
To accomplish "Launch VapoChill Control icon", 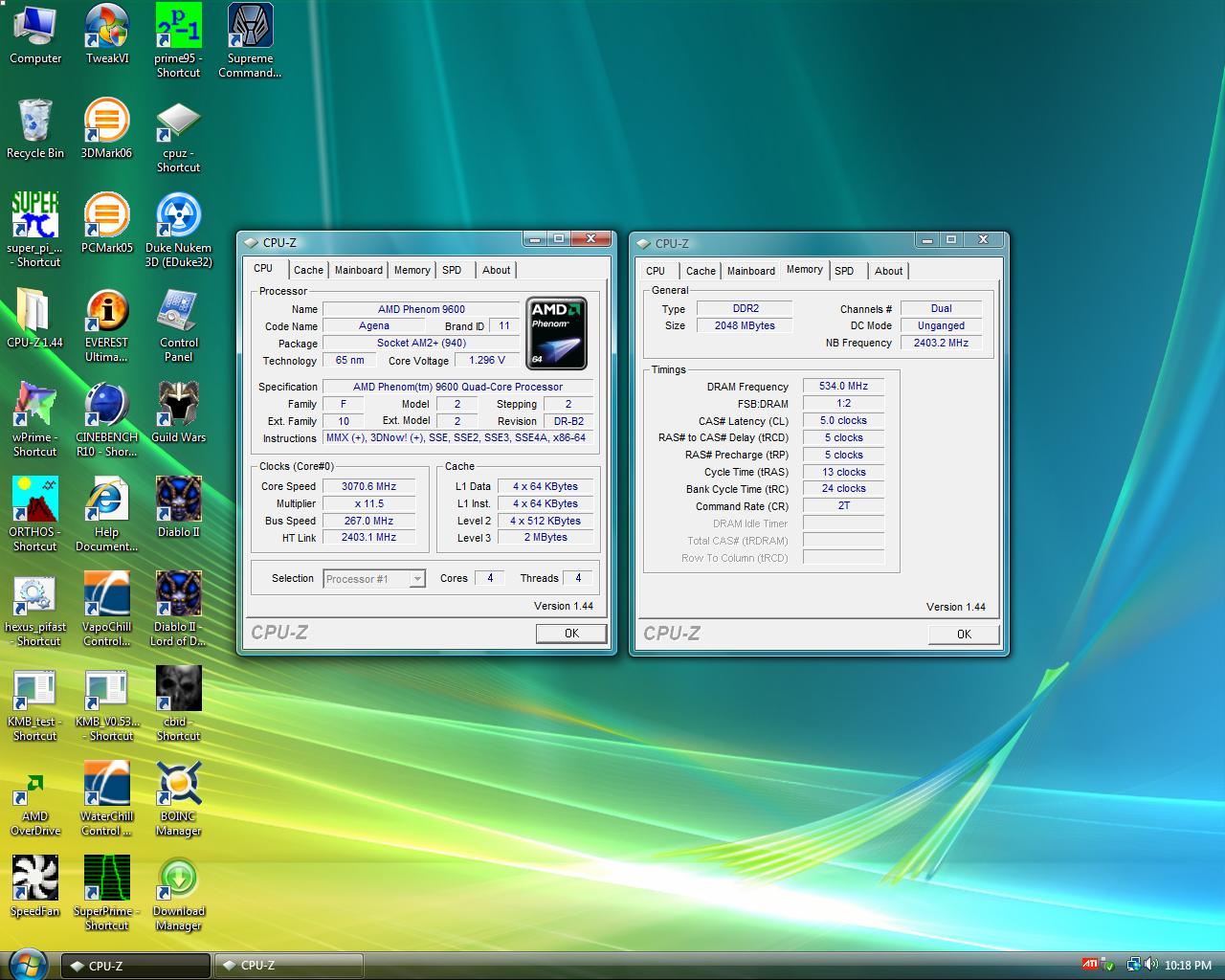I will coord(106,610).
